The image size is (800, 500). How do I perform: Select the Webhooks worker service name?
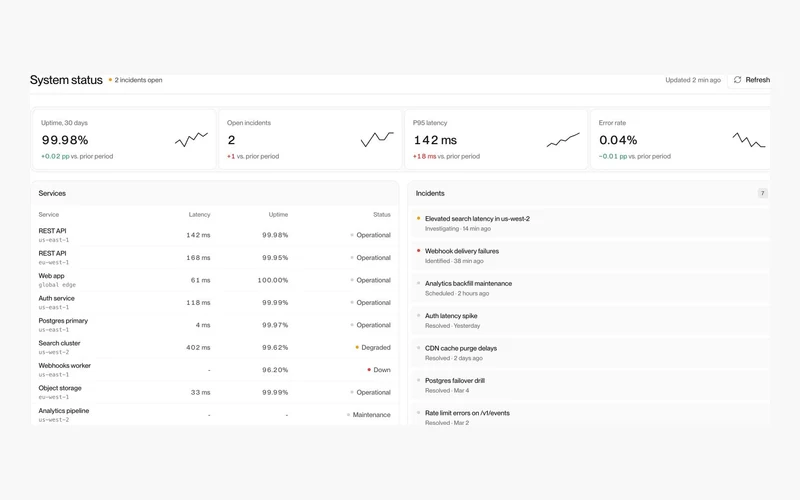[x=65, y=365]
